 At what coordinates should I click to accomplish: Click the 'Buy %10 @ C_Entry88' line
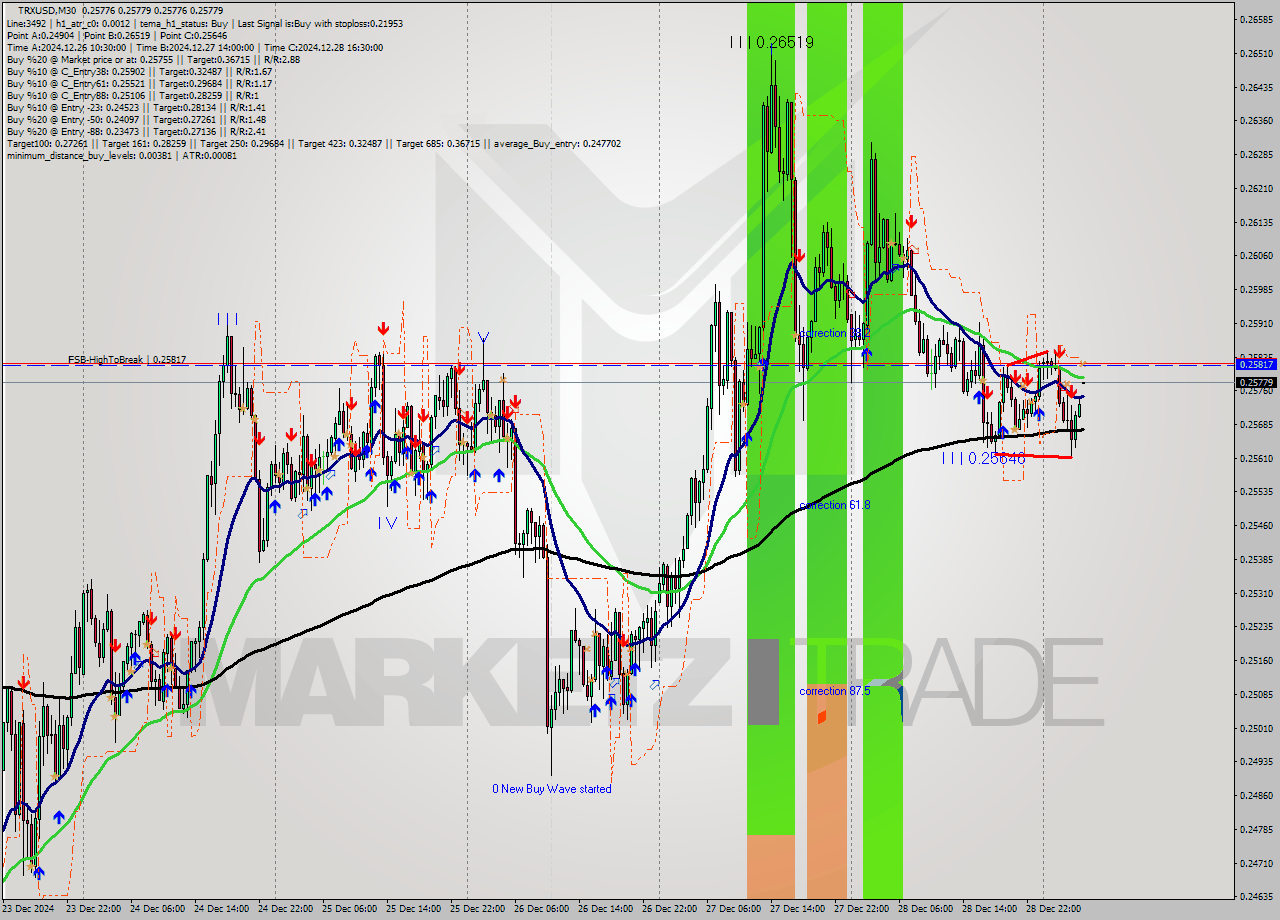click(134, 95)
